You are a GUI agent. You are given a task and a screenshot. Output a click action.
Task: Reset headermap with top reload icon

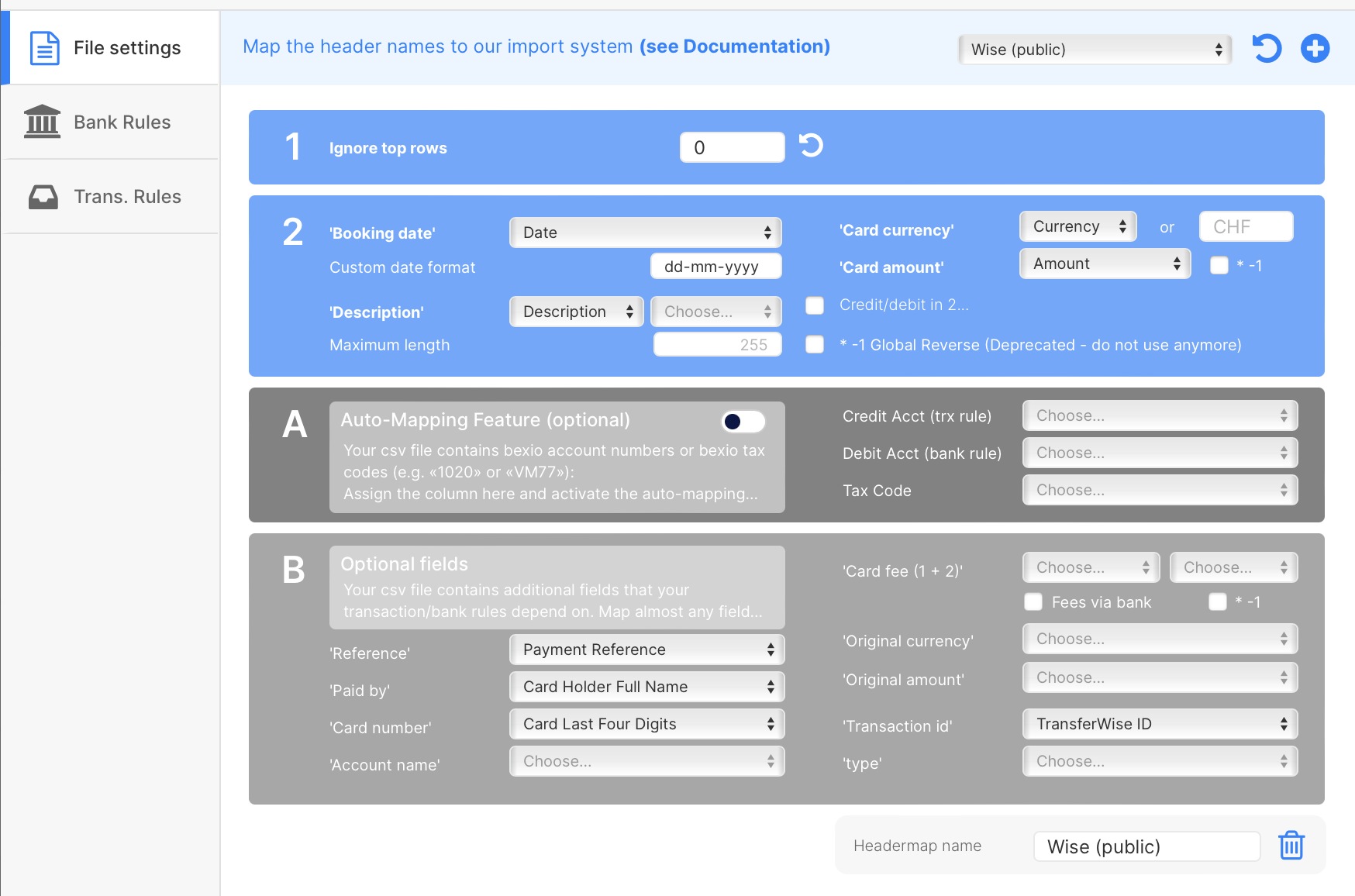tap(1267, 49)
